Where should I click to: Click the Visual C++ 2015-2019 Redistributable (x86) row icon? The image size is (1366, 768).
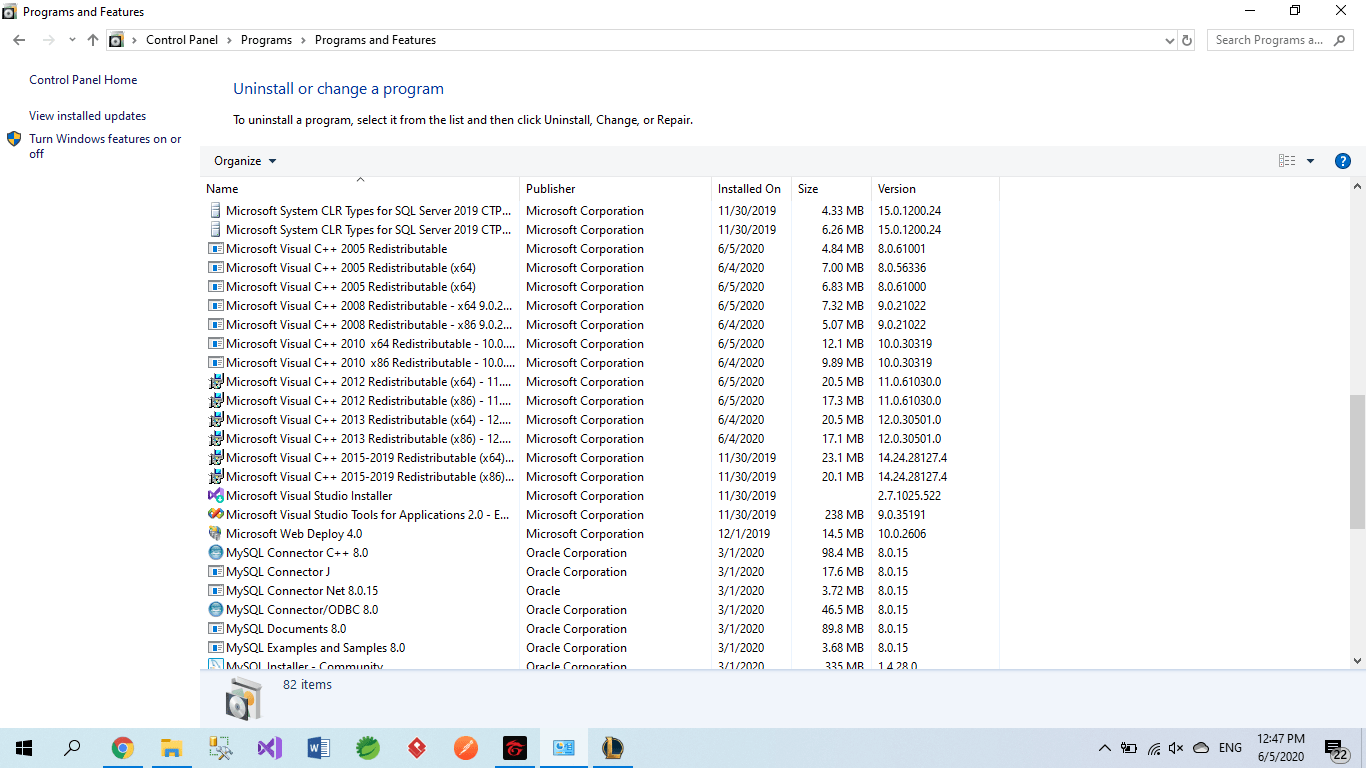coord(215,477)
